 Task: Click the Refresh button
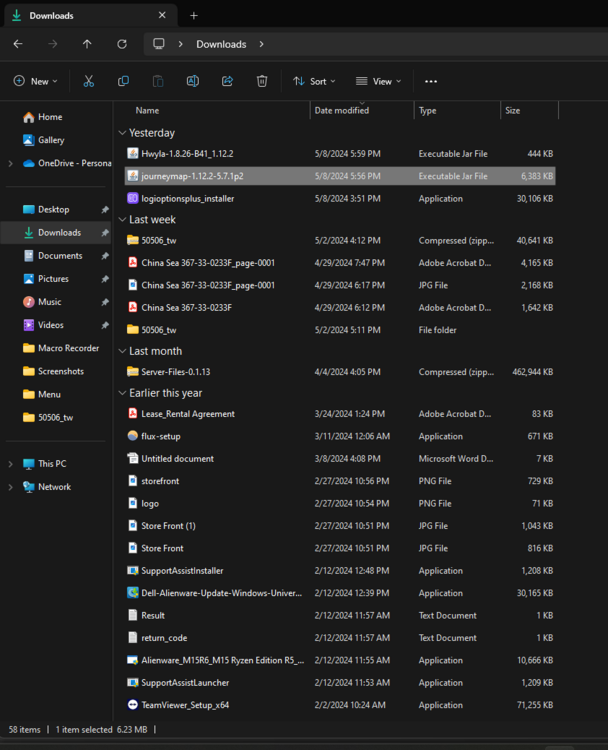122,44
